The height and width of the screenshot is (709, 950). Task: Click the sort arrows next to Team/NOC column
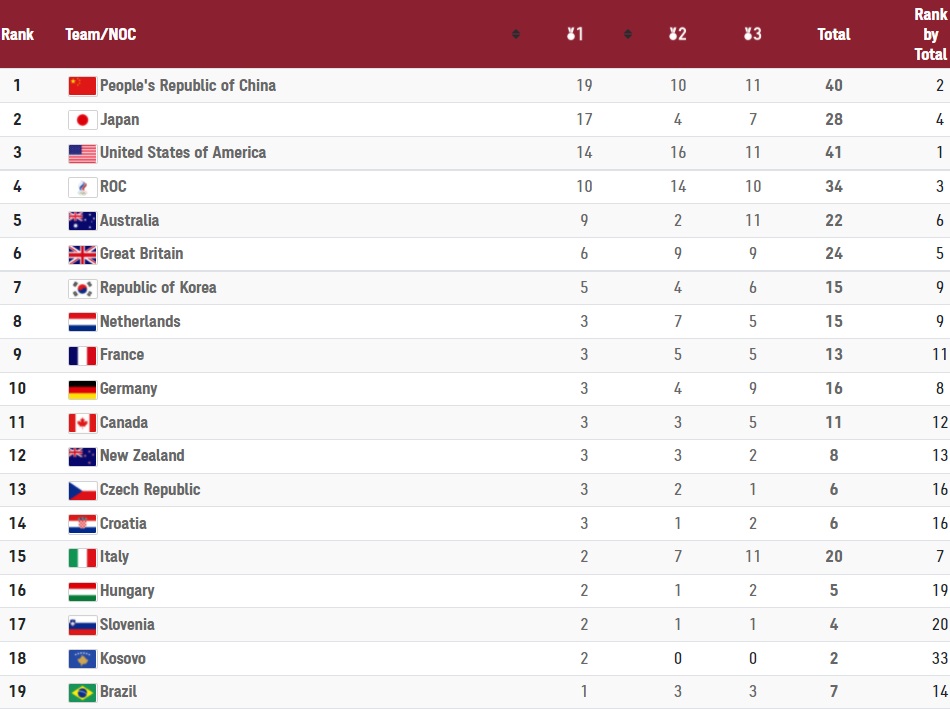tap(516, 34)
